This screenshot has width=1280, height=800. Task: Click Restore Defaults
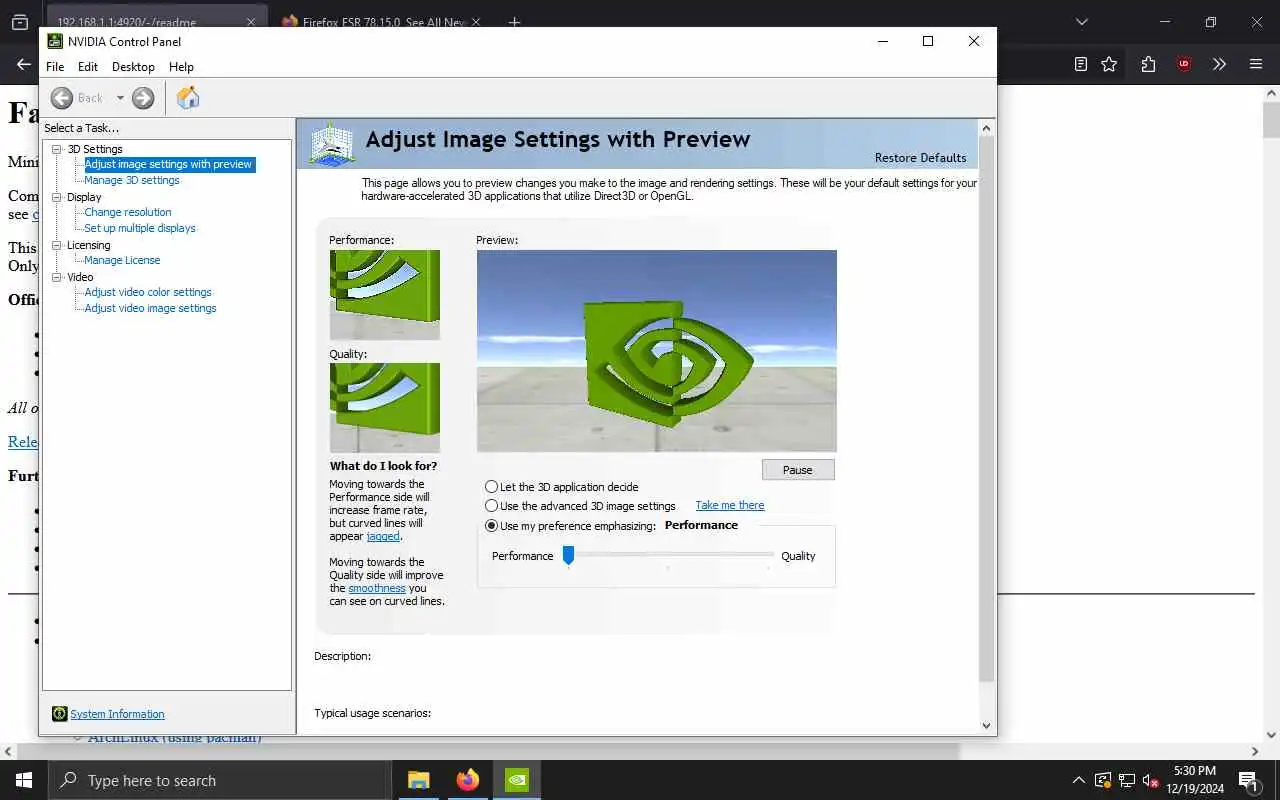pos(920,158)
